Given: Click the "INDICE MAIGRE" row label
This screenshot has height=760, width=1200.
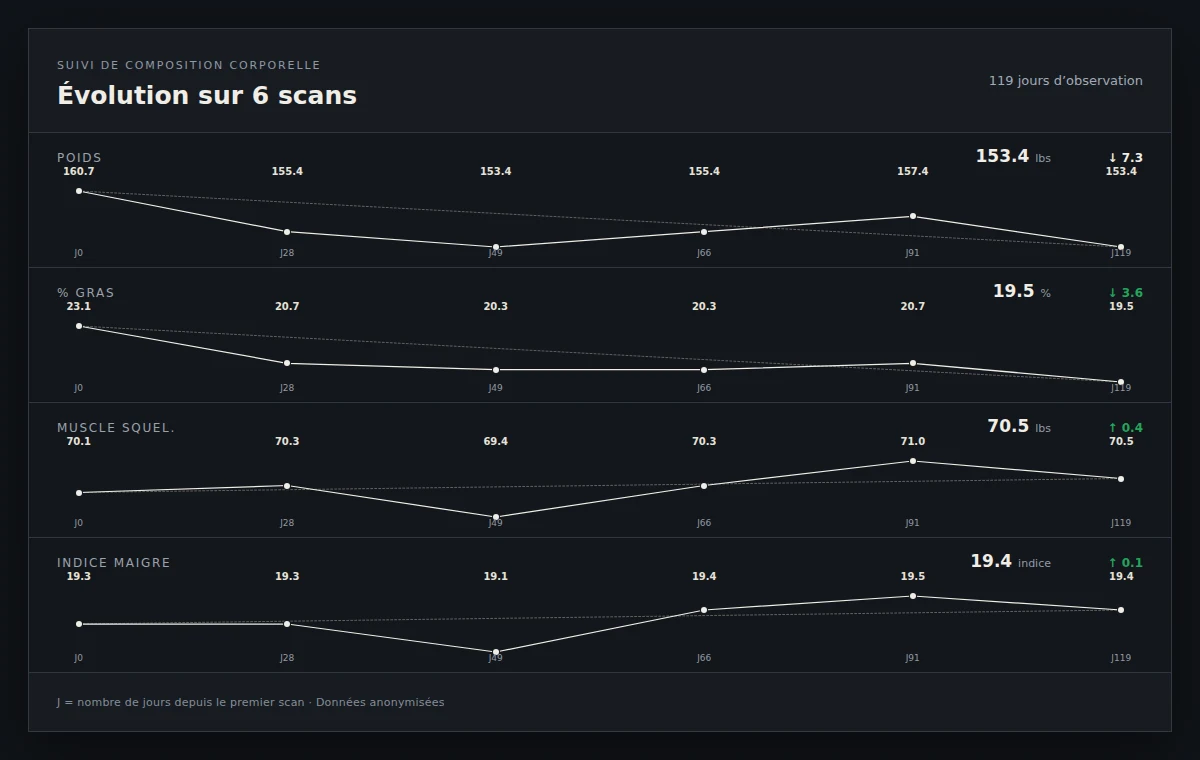Looking at the screenshot, I should pos(114,563).
